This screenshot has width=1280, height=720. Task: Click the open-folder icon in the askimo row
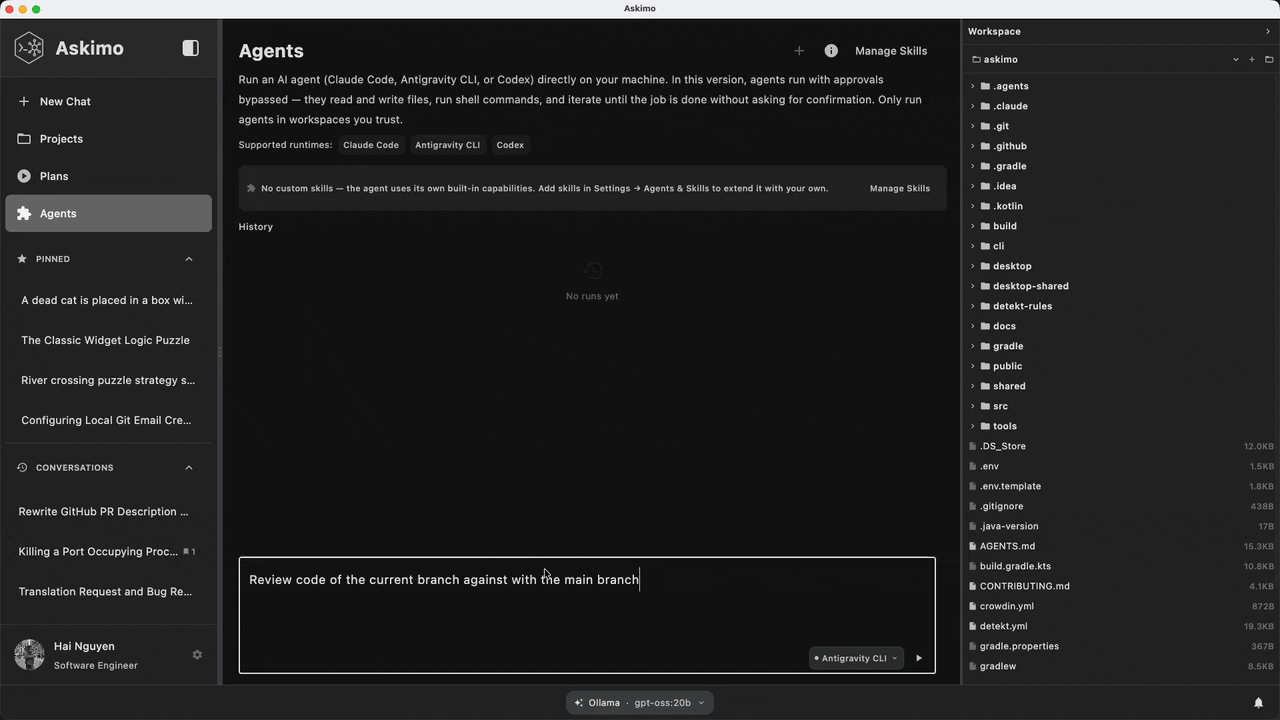[x=1269, y=60]
